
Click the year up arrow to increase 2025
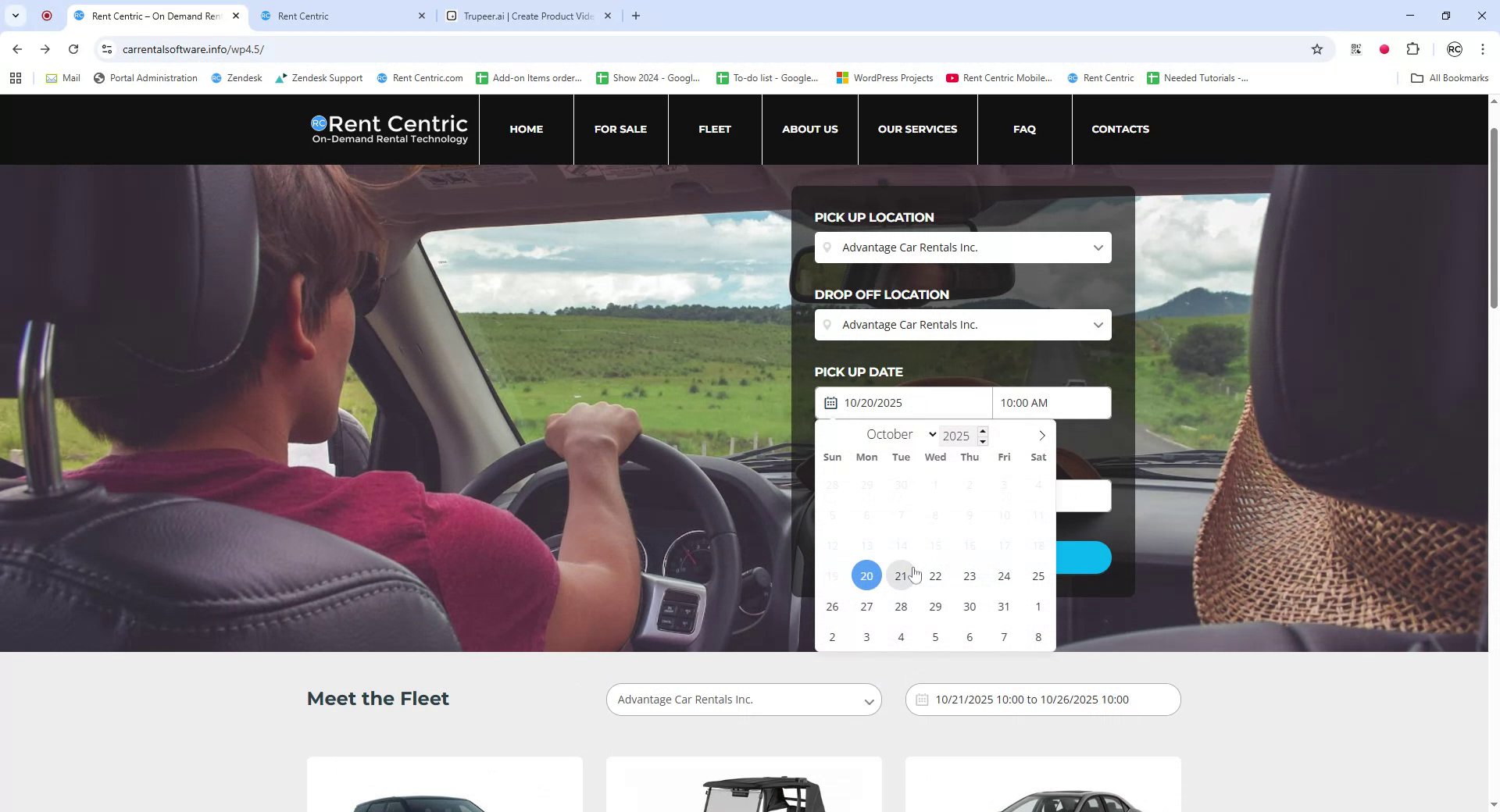(x=982, y=430)
